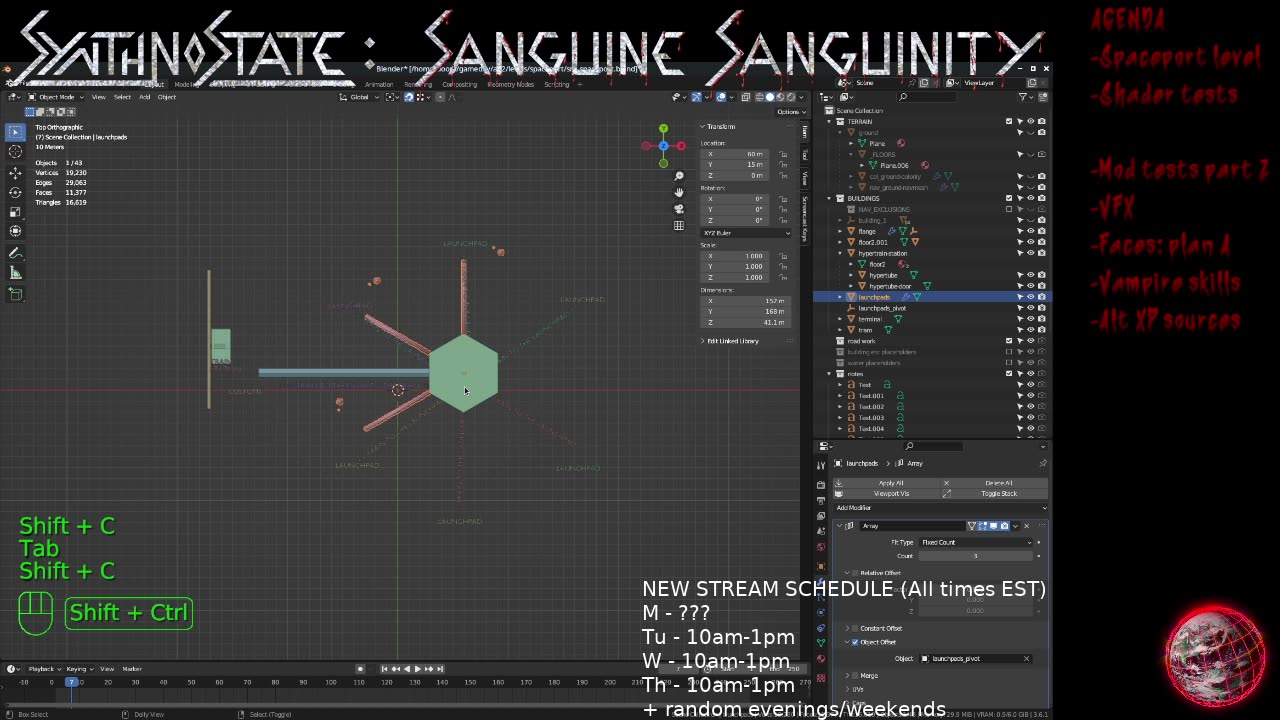Image resolution: width=1280 pixels, height=720 pixels.
Task: Open the Render properties tab icon
Action: click(x=822, y=484)
